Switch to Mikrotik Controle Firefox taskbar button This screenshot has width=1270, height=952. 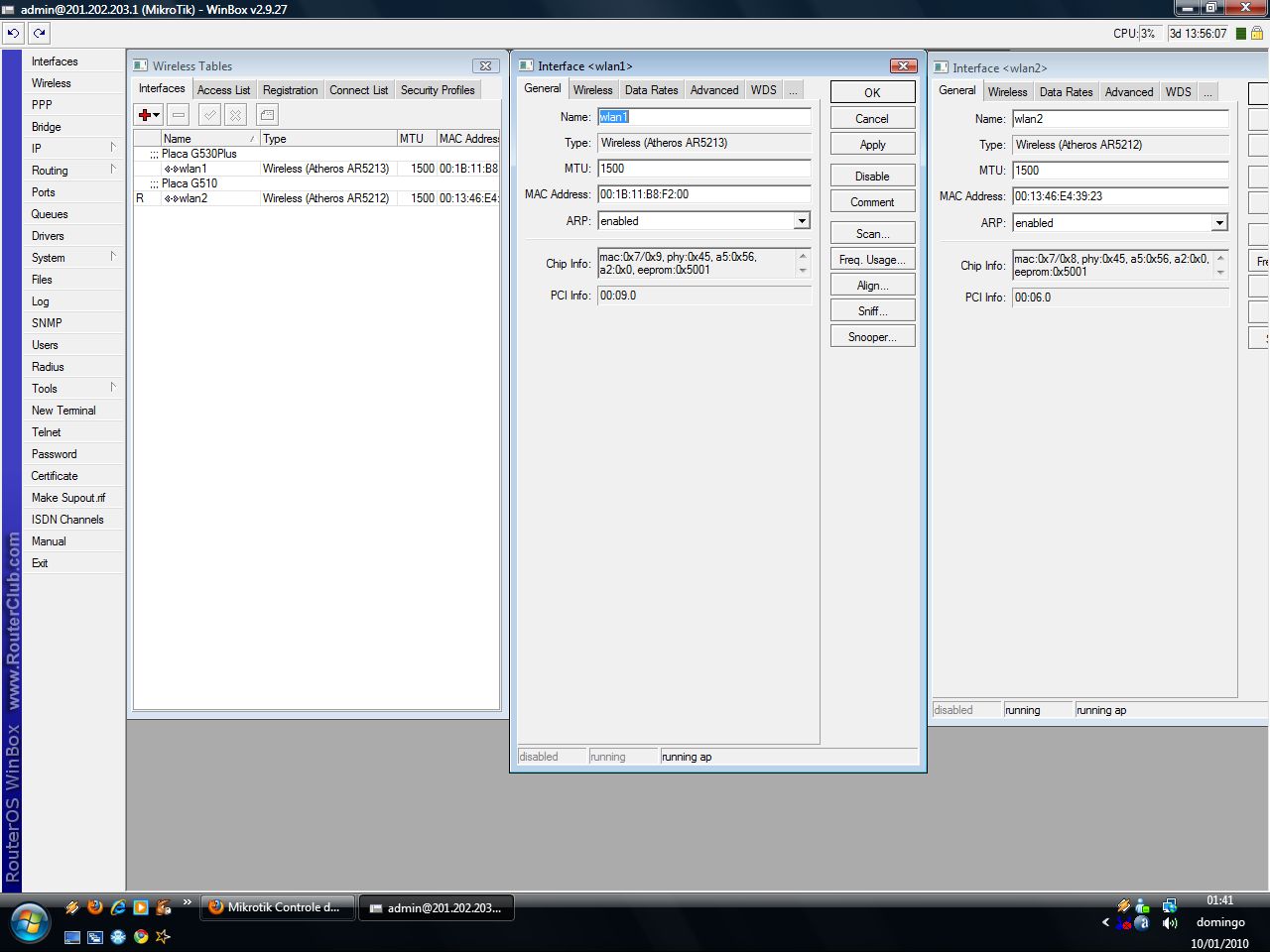[278, 907]
